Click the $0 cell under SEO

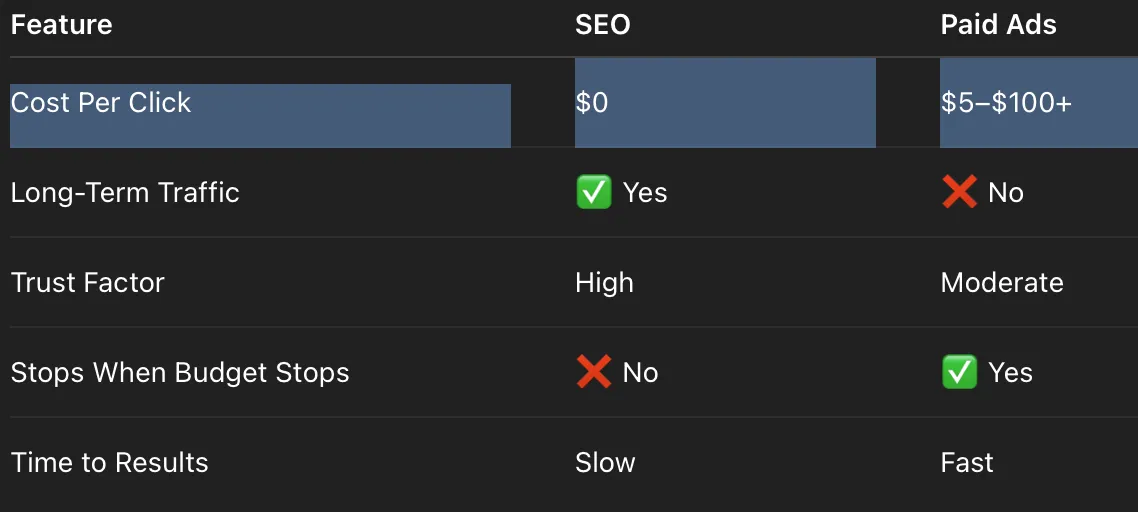tap(592, 103)
